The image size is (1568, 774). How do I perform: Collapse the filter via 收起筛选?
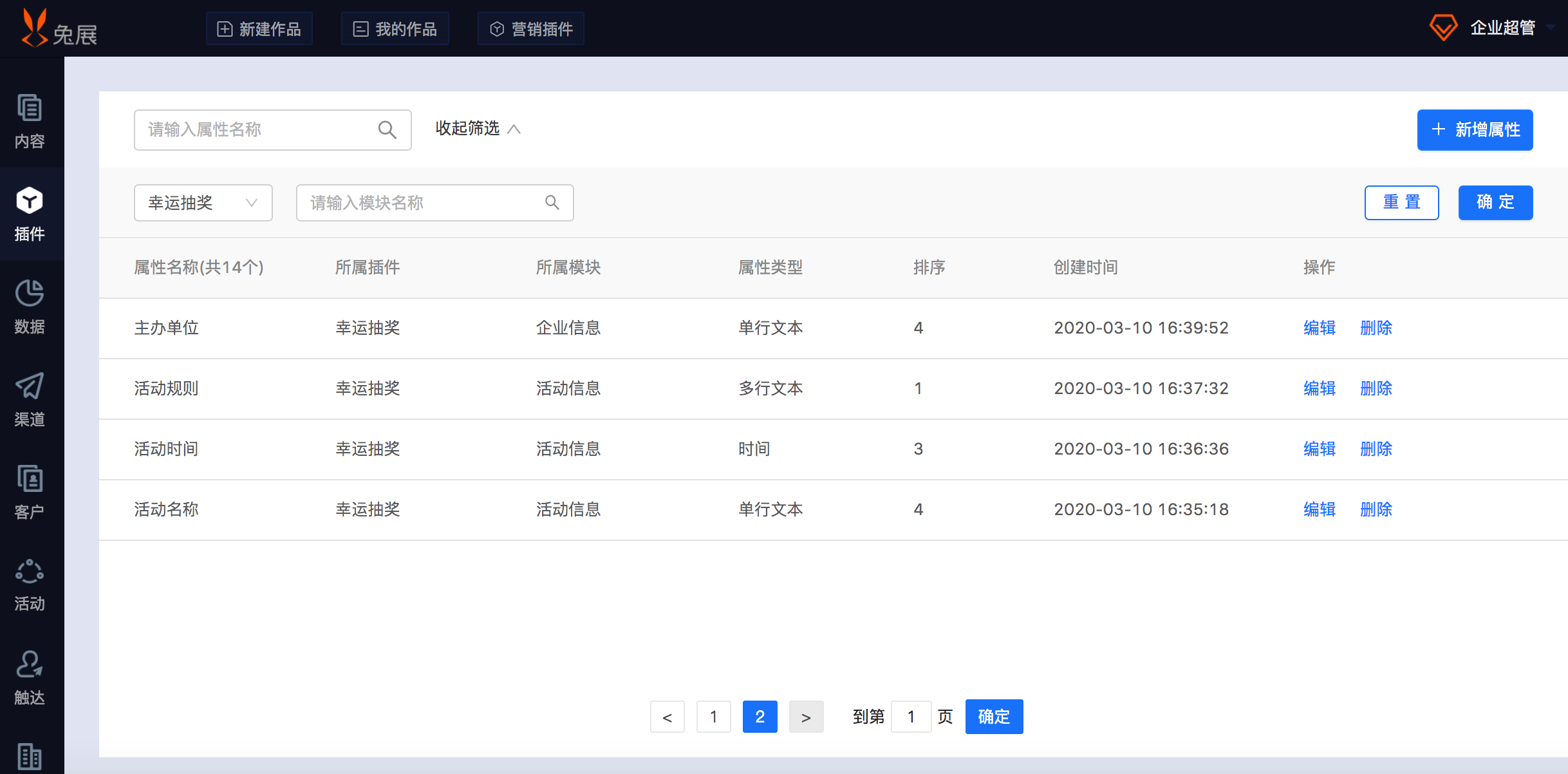click(478, 129)
